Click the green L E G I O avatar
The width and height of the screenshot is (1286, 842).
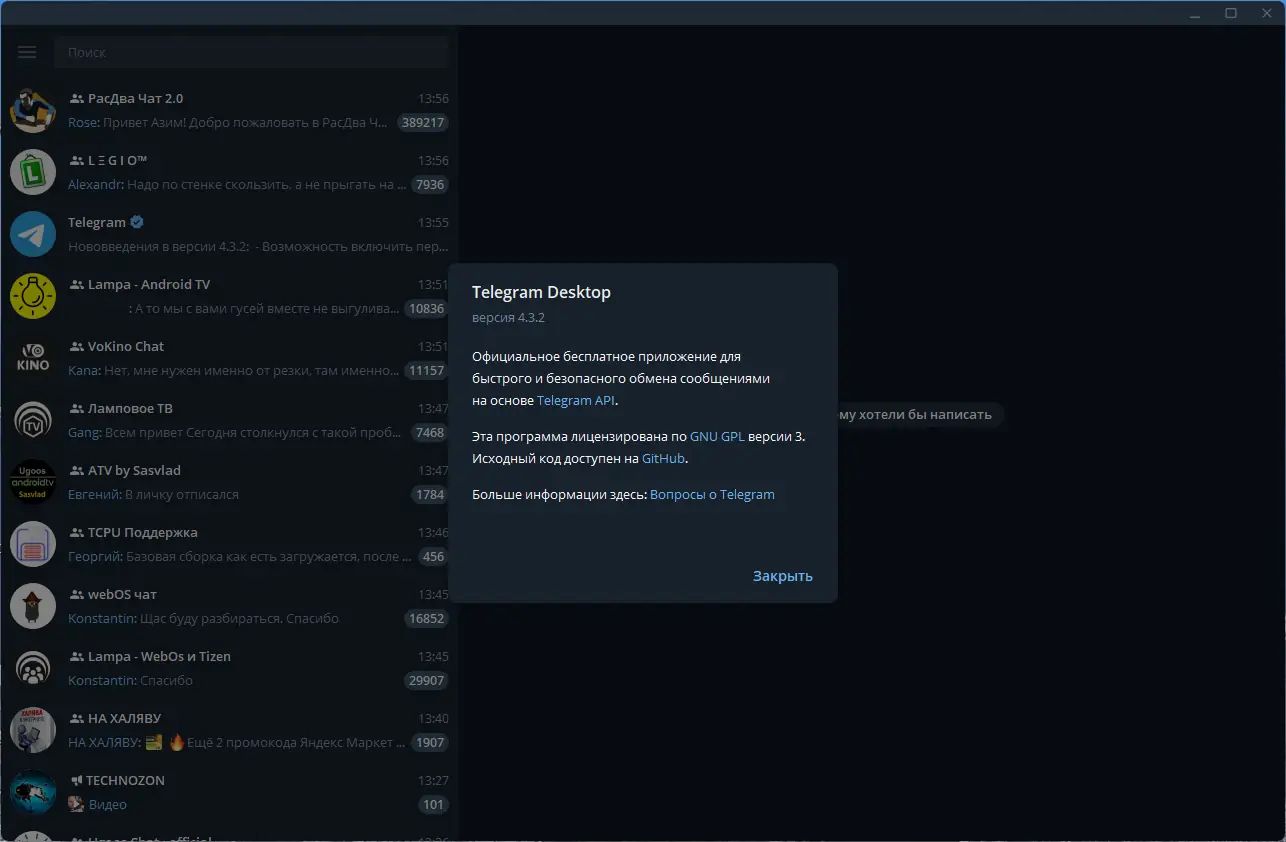33,172
